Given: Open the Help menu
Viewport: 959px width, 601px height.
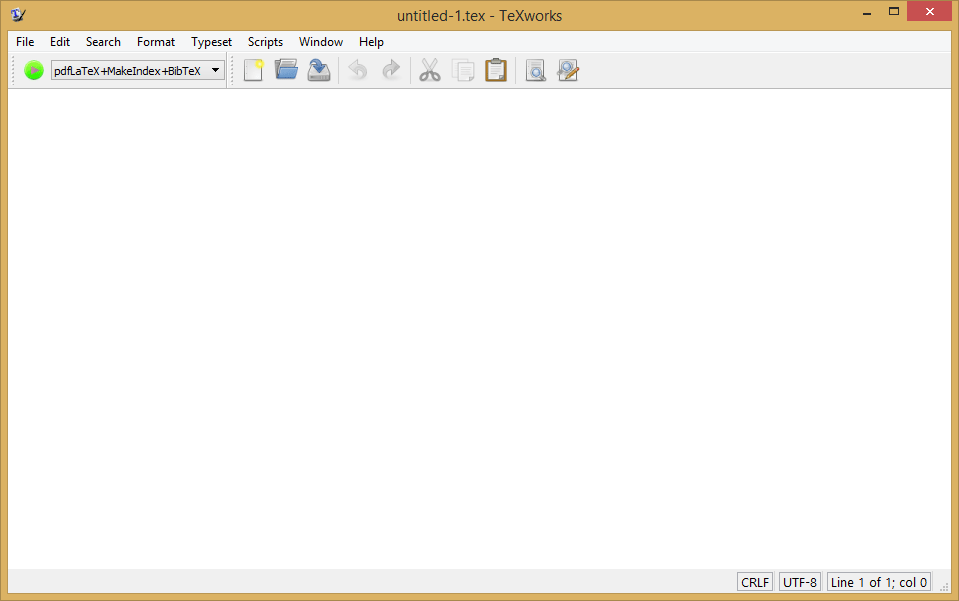Looking at the screenshot, I should 371,42.
